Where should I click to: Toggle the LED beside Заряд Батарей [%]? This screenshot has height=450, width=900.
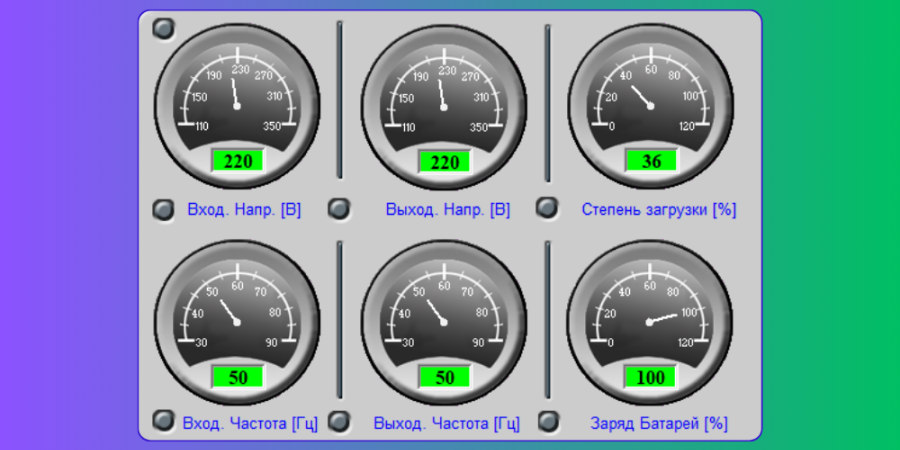547,421
